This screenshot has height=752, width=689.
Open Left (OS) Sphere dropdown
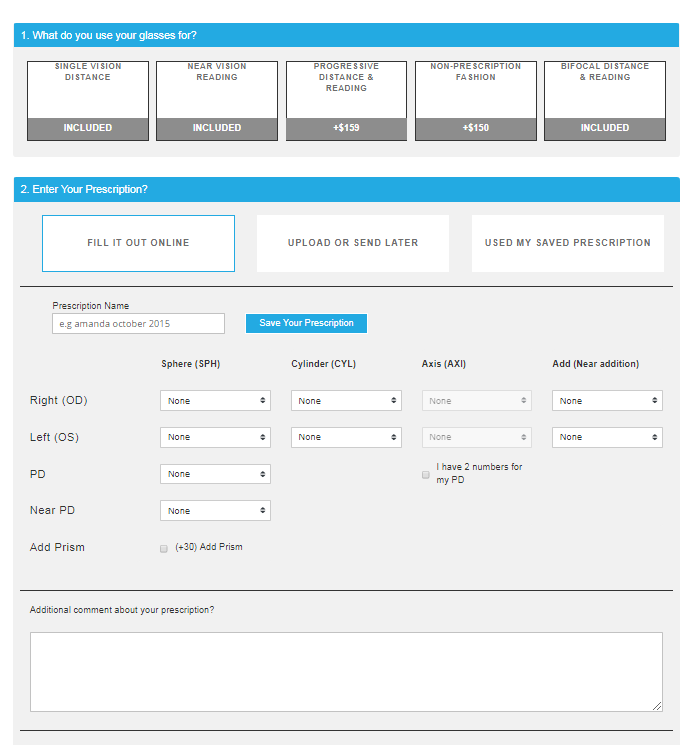point(215,437)
